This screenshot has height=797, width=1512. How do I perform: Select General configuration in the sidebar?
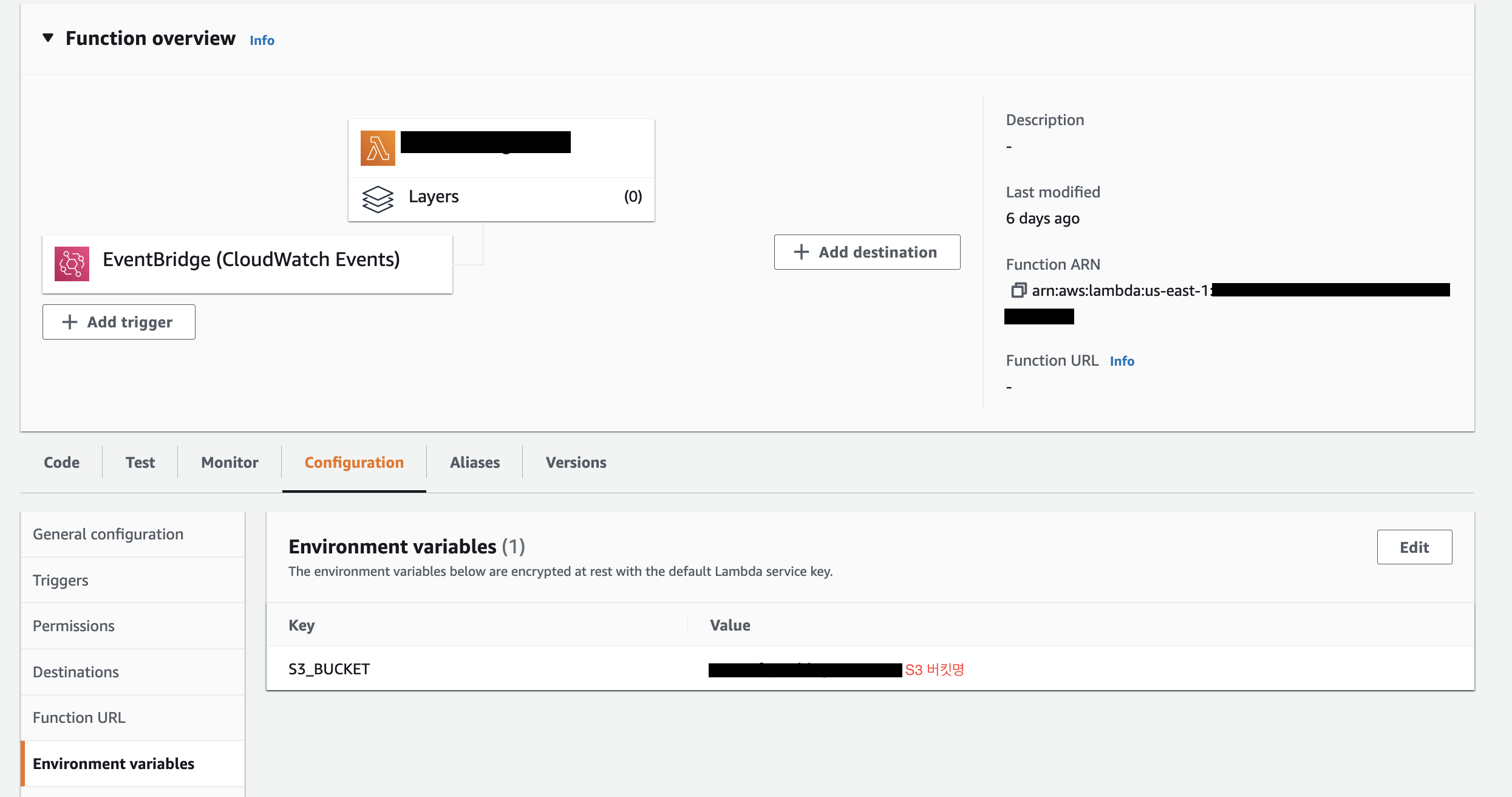click(x=108, y=534)
